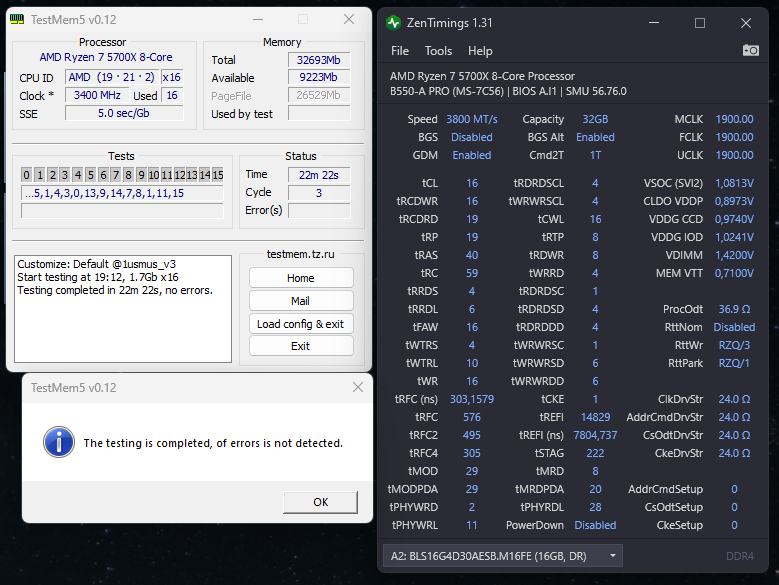Screen dimensions: 779x585
Task: Click the testmem.tz.ru link label
Action: point(301,254)
